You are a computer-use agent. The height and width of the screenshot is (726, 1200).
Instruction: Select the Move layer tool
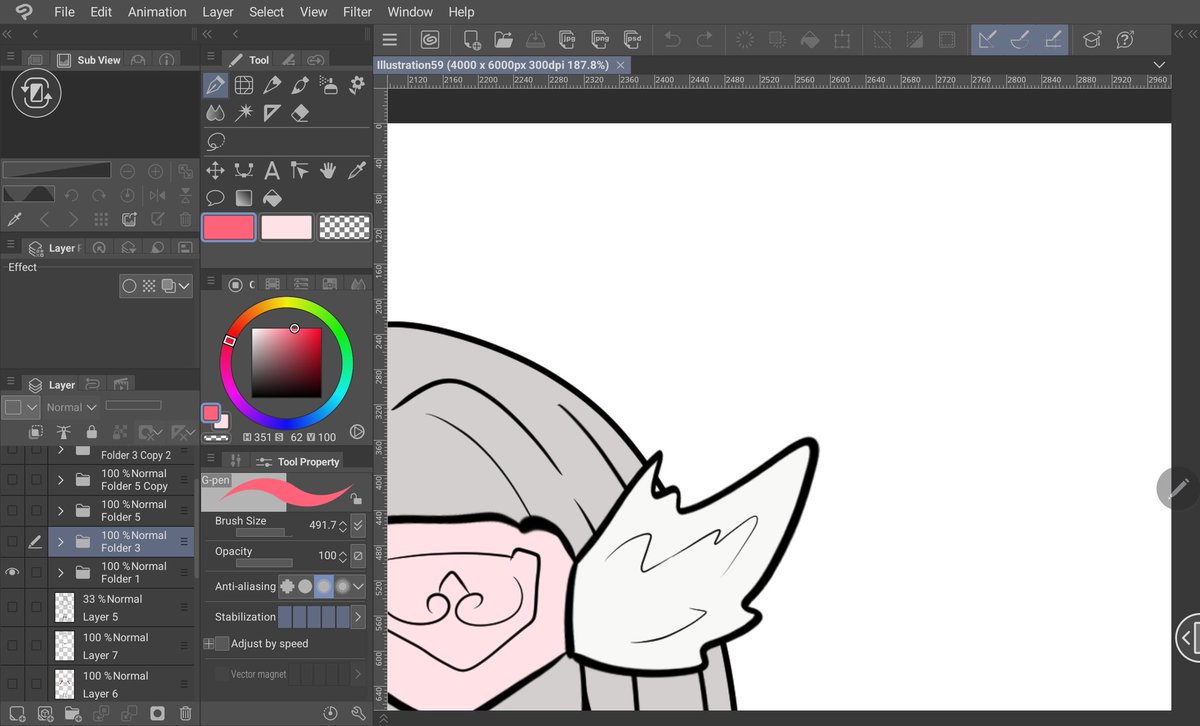[215, 171]
